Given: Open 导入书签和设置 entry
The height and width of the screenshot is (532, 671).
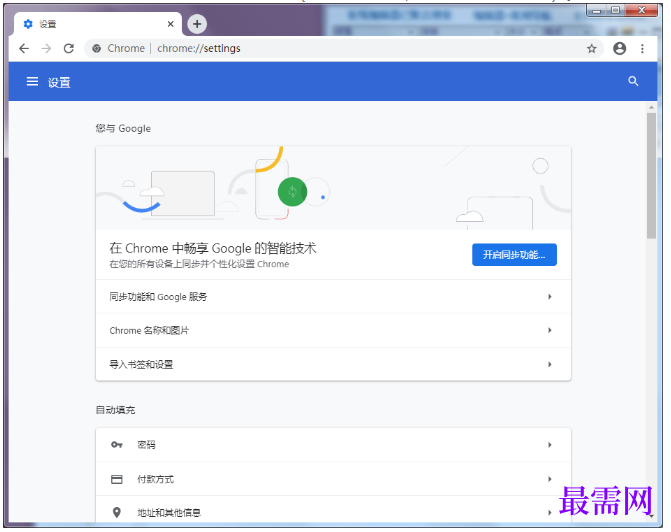Looking at the screenshot, I should pos(333,364).
